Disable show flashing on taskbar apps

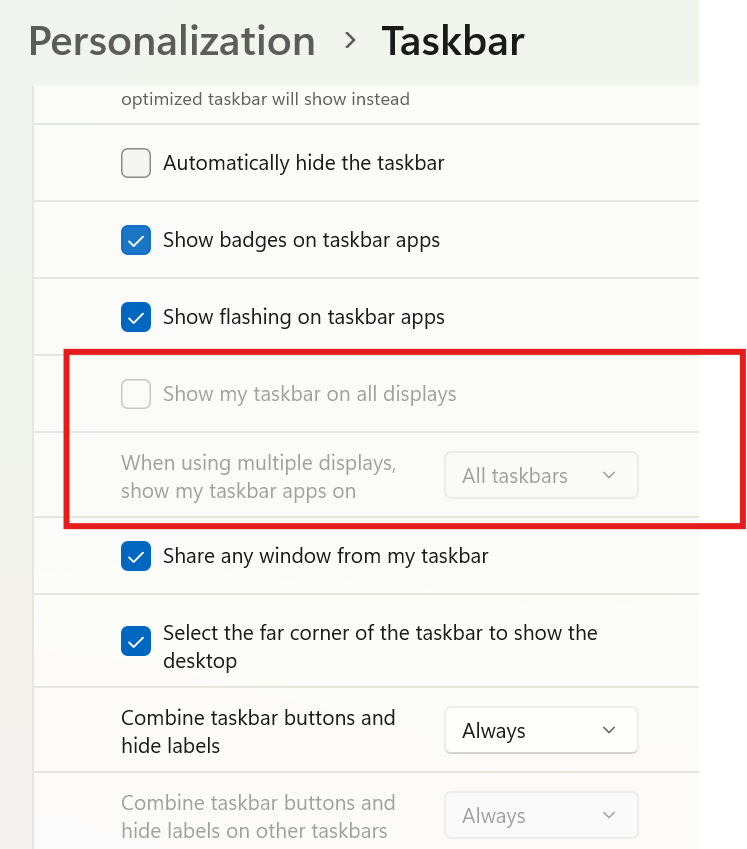tap(136, 317)
